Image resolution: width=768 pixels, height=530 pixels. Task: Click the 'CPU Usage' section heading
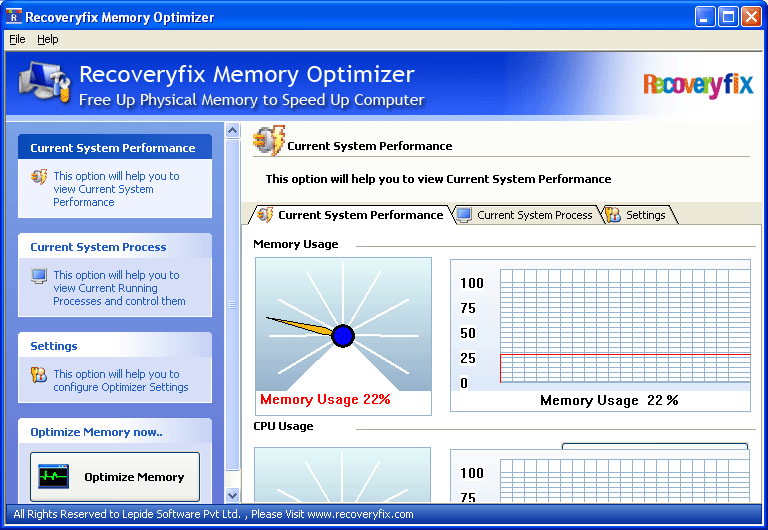tap(283, 426)
